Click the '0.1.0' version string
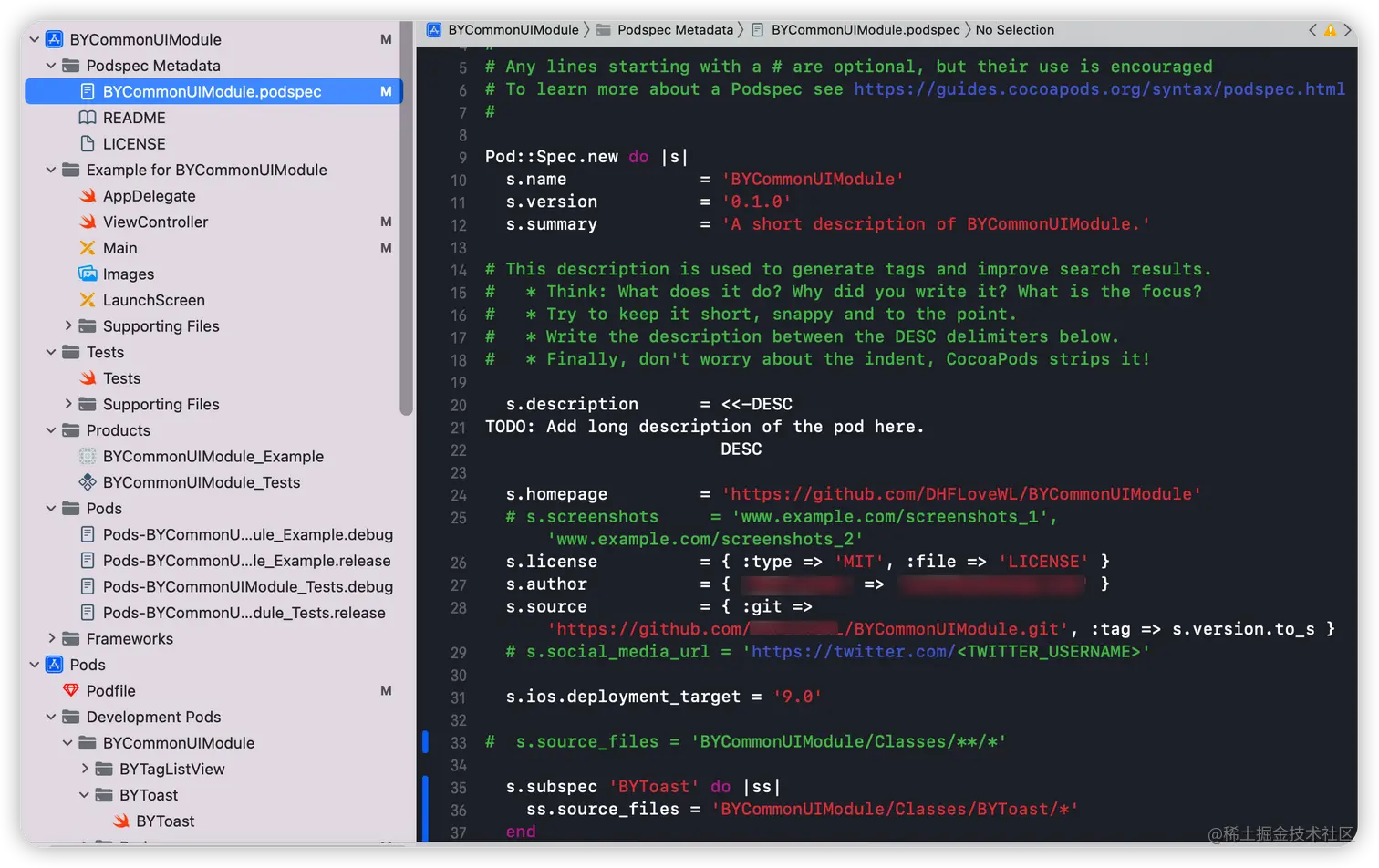The image size is (1379, 868). 757,202
